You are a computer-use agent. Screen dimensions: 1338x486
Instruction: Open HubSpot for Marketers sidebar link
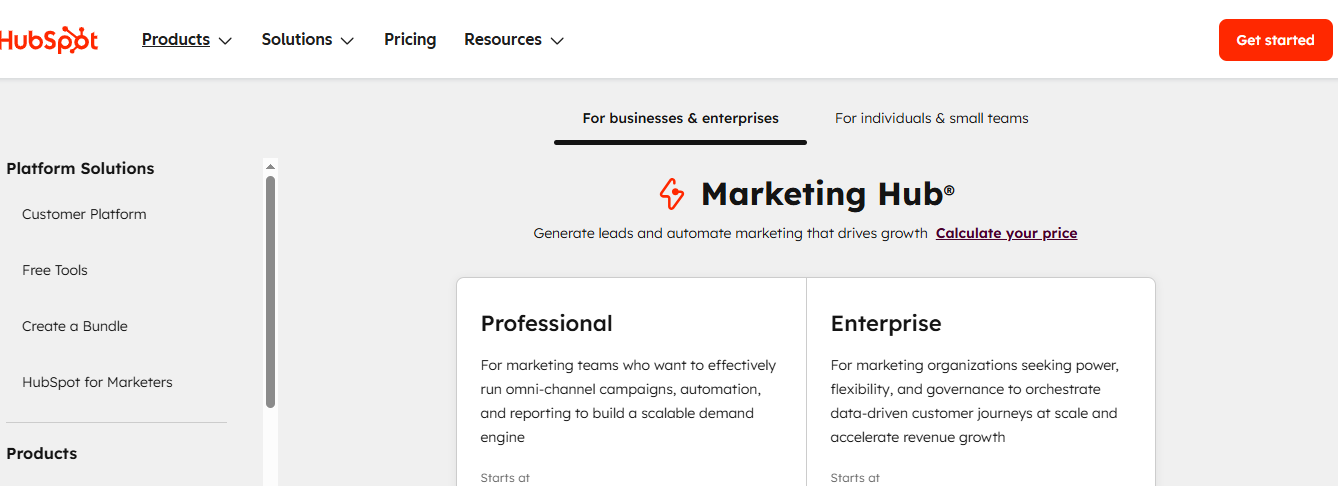(97, 382)
